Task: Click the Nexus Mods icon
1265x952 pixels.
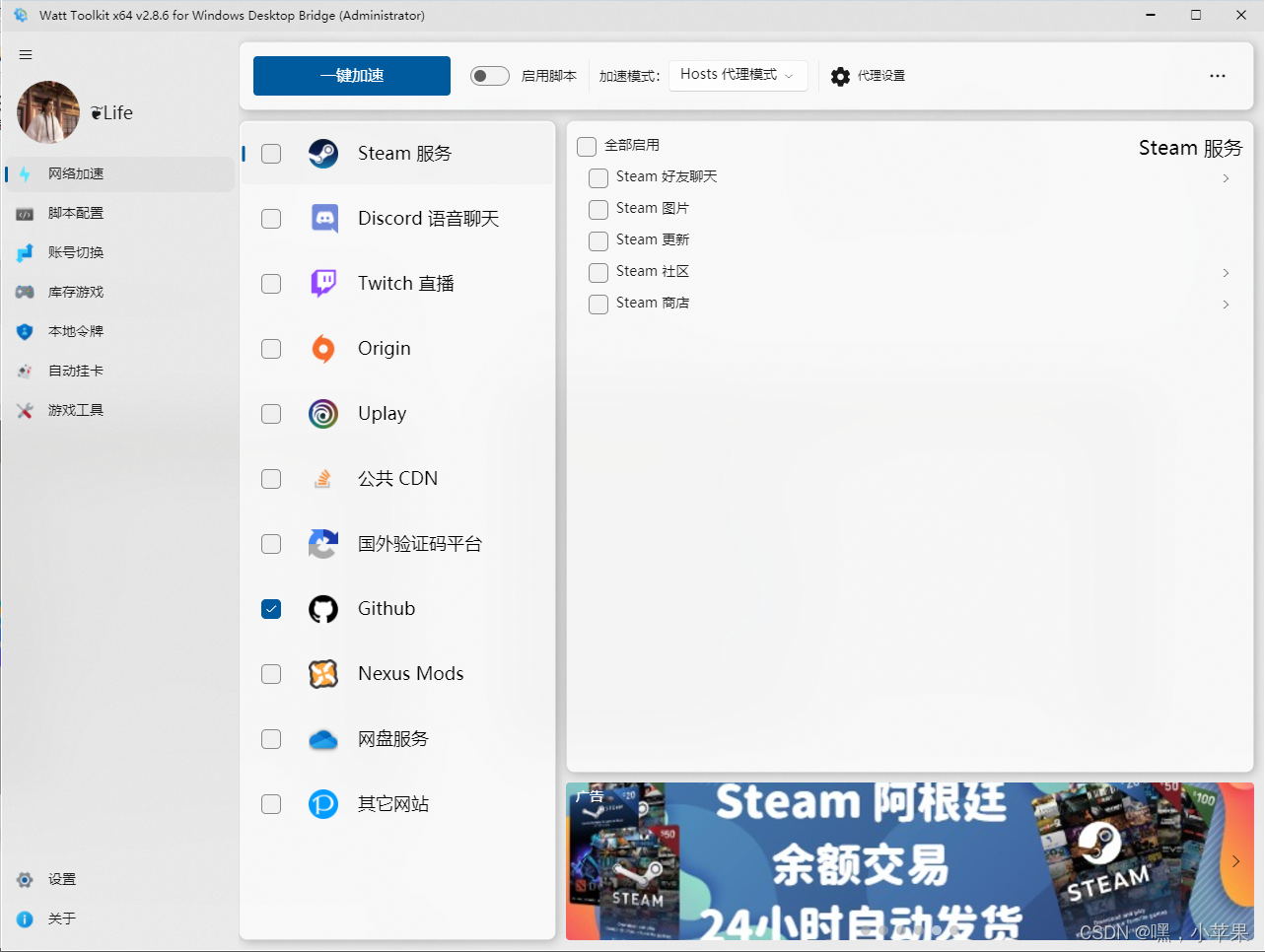Action: click(323, 674)
